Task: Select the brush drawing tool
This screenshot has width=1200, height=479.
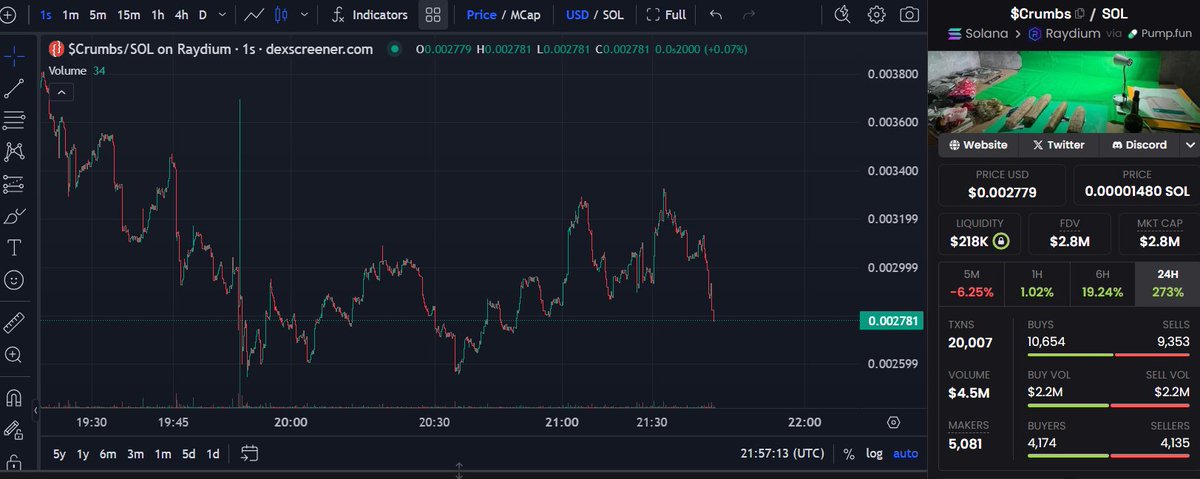Action: [x=14, y=216]
